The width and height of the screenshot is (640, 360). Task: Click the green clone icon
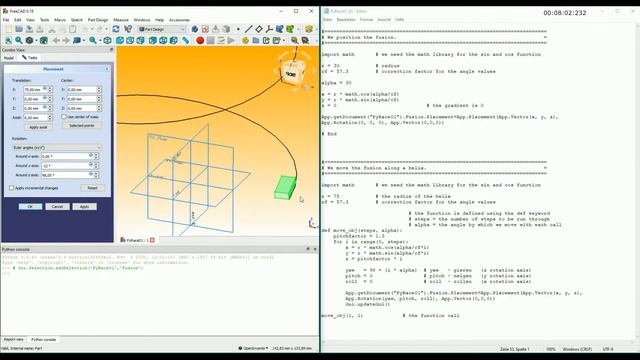click(290, 29)
